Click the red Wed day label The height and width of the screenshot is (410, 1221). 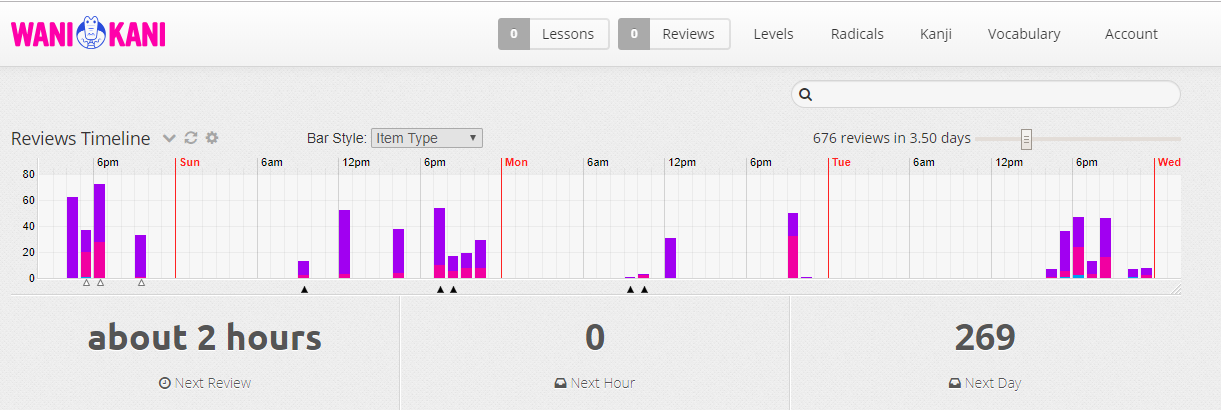1169,162
